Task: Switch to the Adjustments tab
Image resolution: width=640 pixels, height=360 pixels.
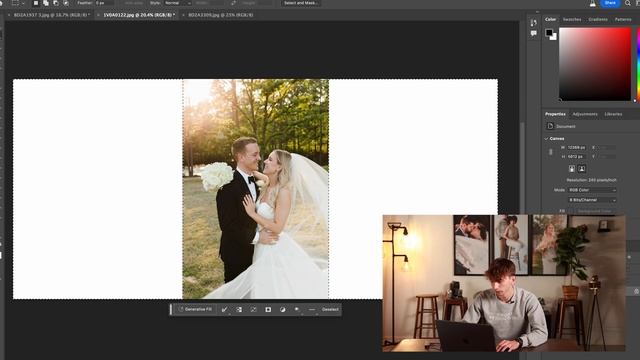Action: [585, 114]
